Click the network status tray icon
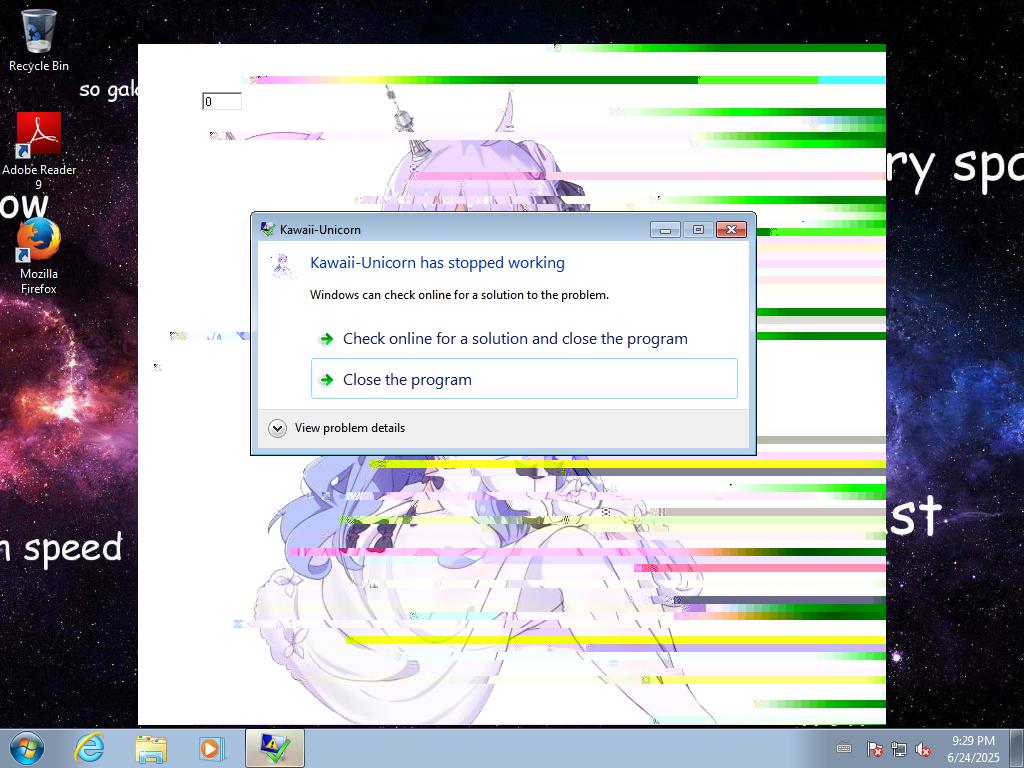Image resolution: width=1024 pixels, height=768 pixels. click(x=899, y=749)
